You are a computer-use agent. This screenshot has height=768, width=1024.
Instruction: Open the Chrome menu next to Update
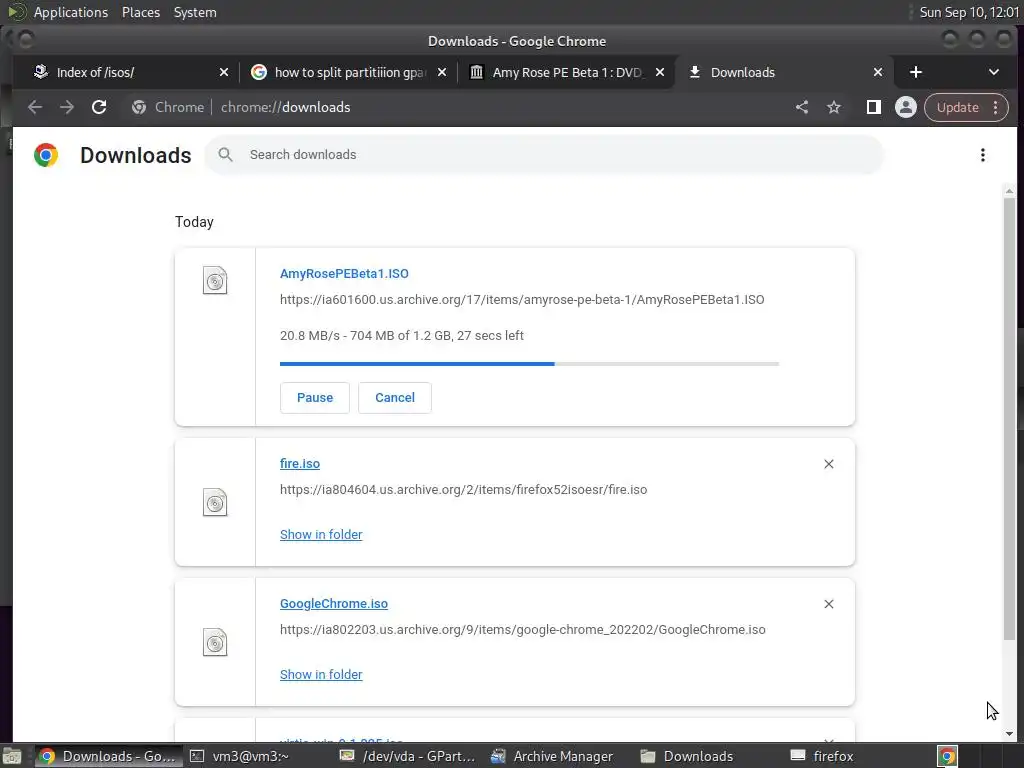(x=995, y=107)
